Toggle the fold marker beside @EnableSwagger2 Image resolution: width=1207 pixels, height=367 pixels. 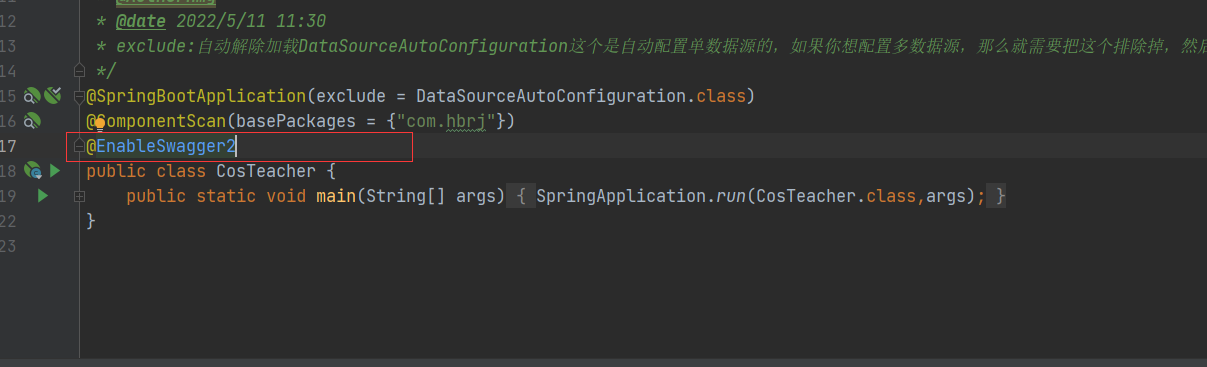tap(79, 146)
